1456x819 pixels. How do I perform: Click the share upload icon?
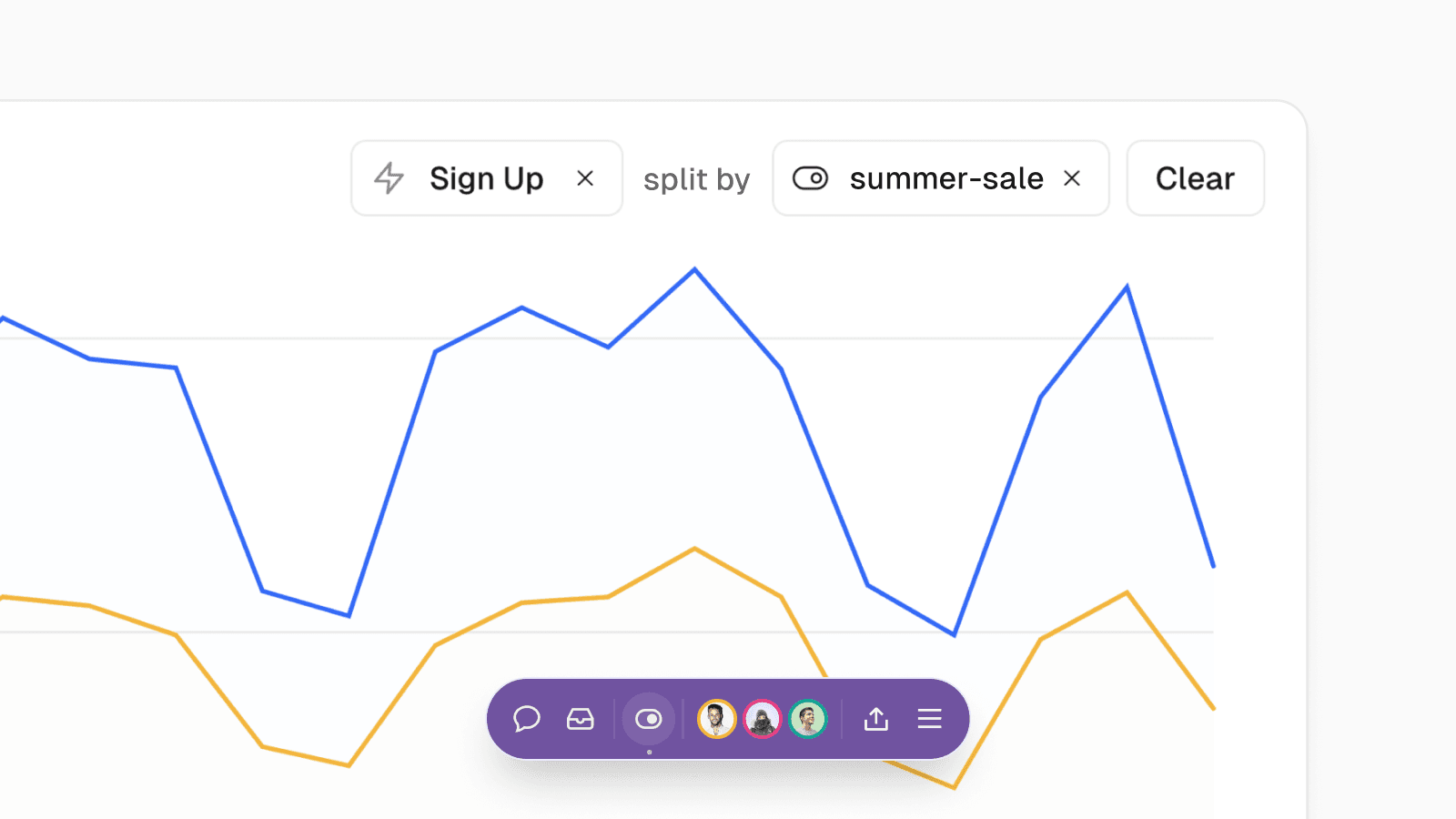point(876,719)
